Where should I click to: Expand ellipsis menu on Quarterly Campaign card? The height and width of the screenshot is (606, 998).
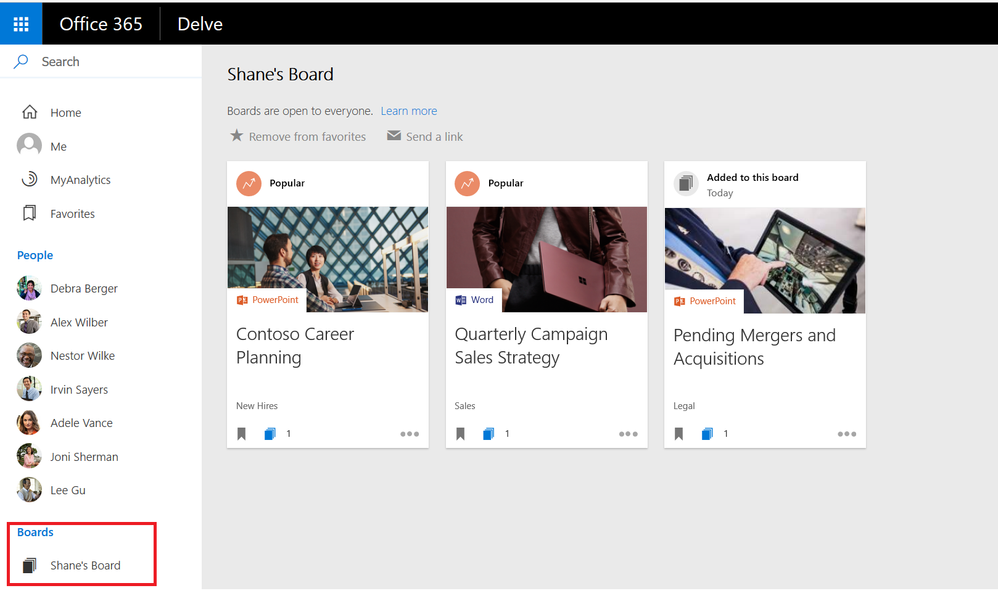[x=628, y=434]
